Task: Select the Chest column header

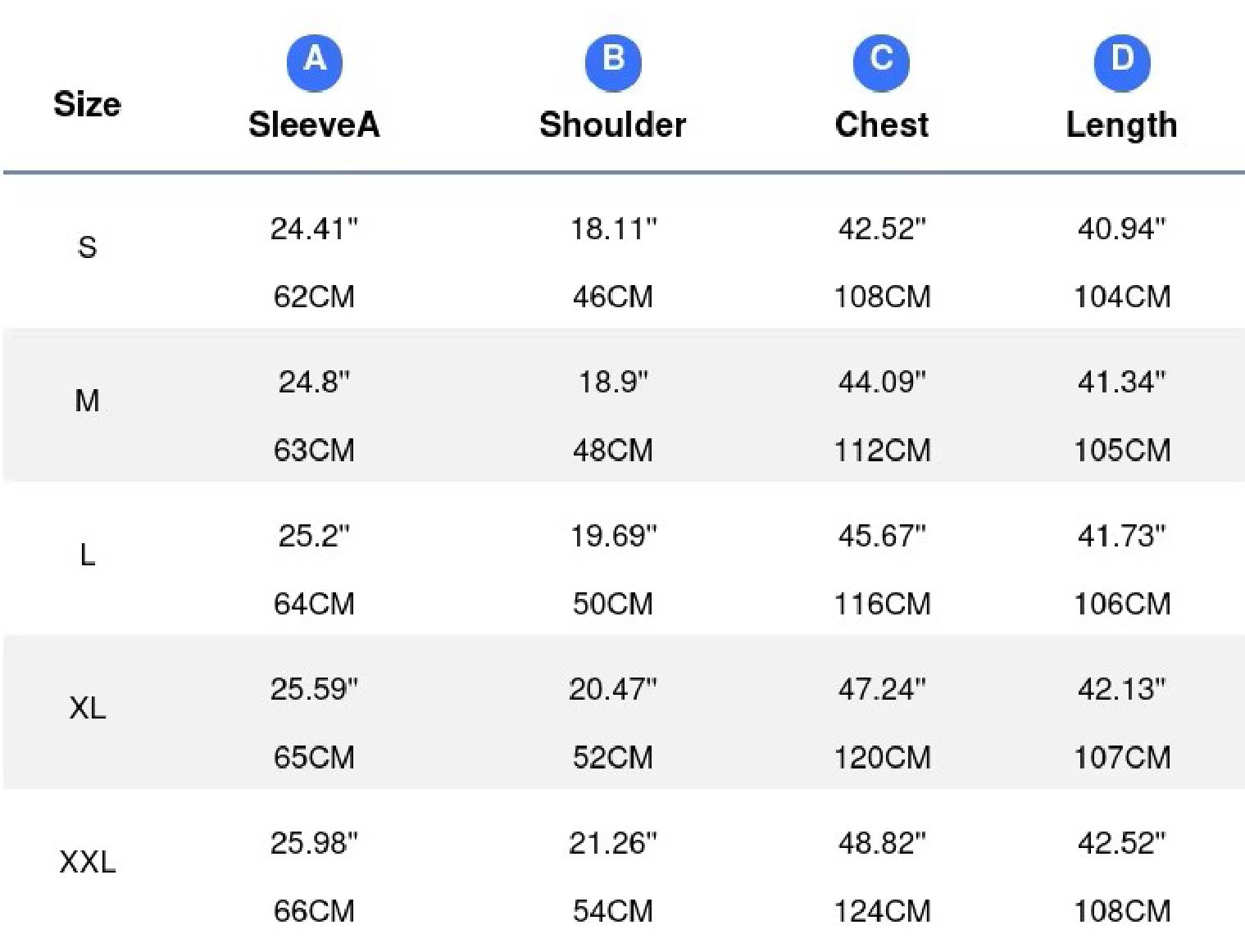Action: tap(881, 125)
